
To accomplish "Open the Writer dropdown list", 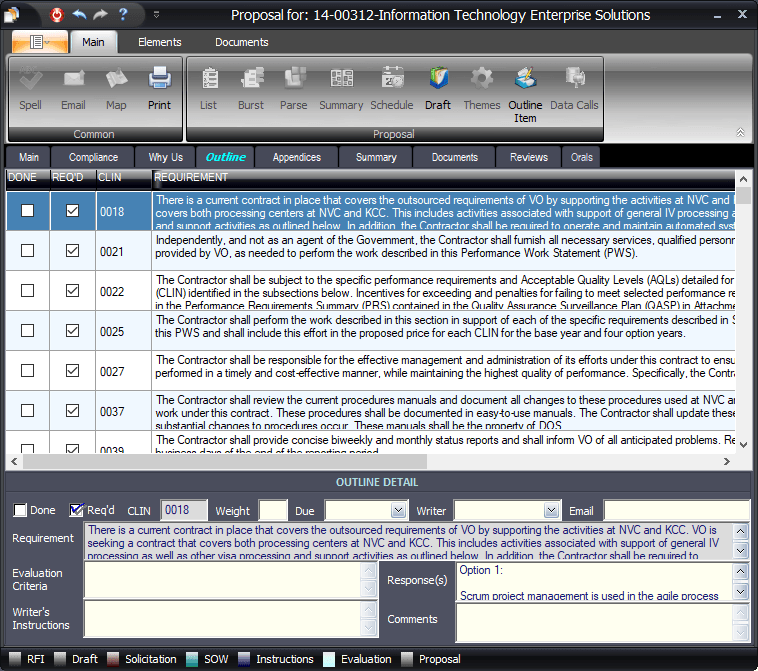I will pos(551,511).
